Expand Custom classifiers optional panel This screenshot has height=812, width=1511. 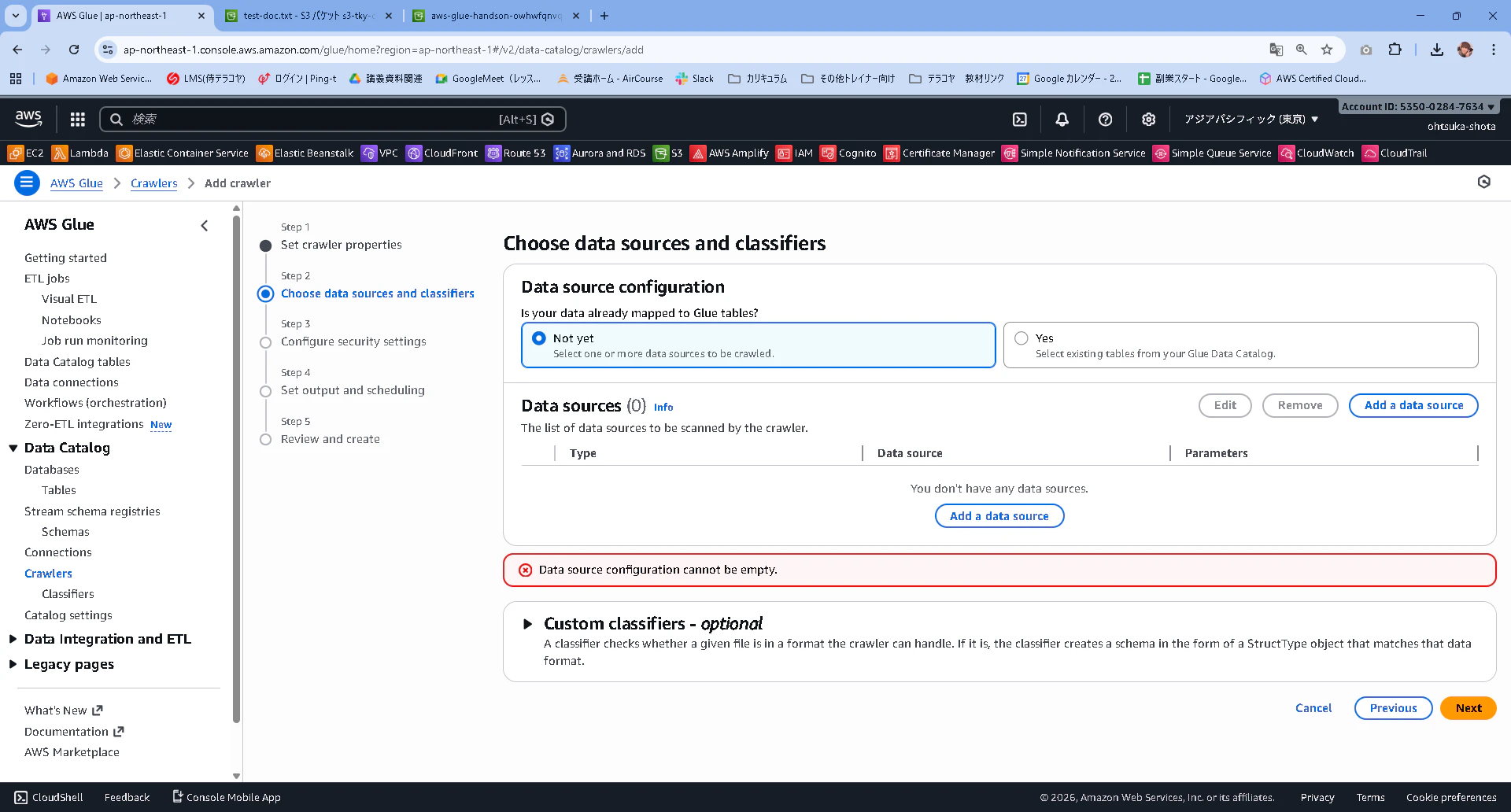527,624
